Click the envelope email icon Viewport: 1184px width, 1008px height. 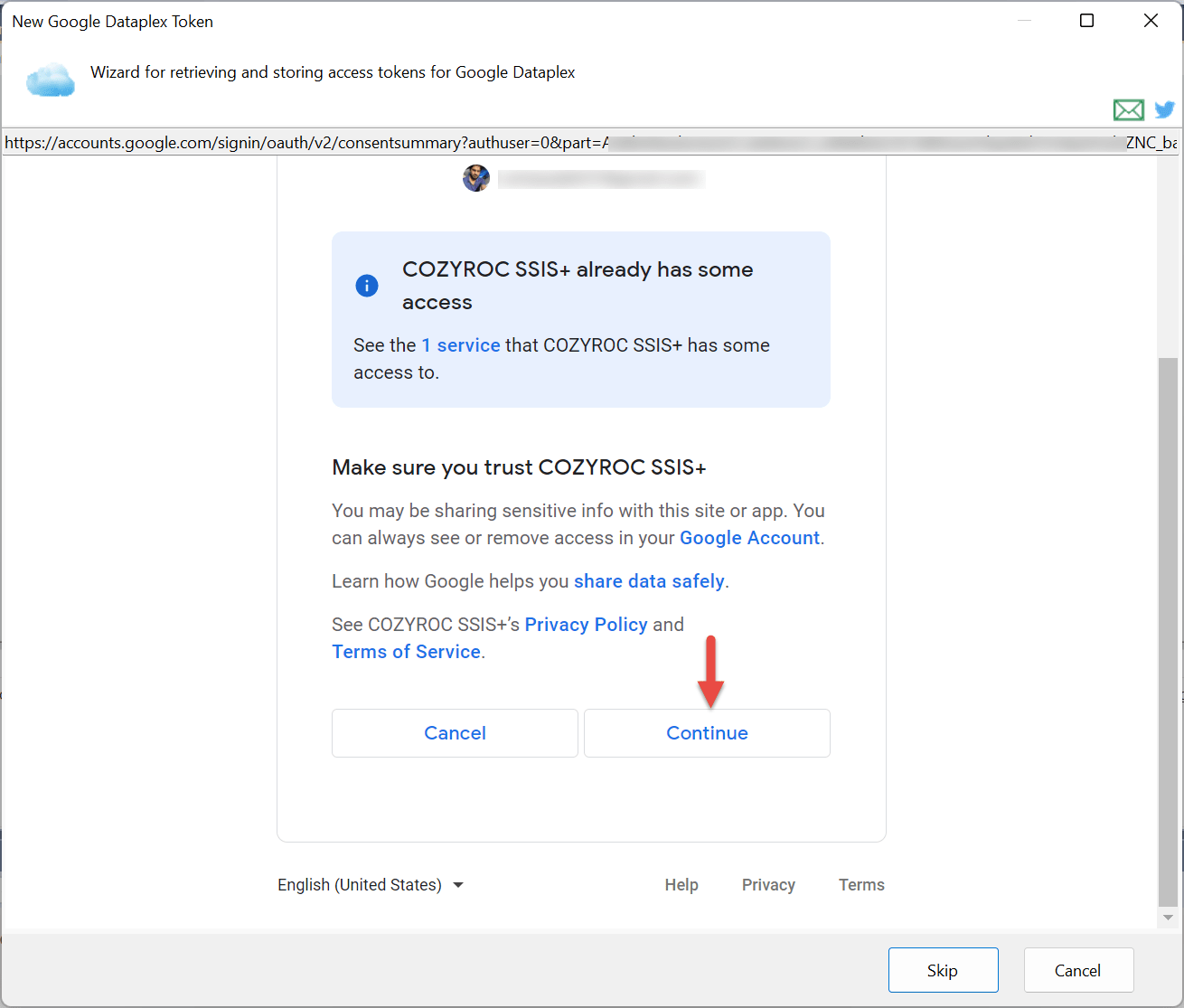pos(1128,110)
